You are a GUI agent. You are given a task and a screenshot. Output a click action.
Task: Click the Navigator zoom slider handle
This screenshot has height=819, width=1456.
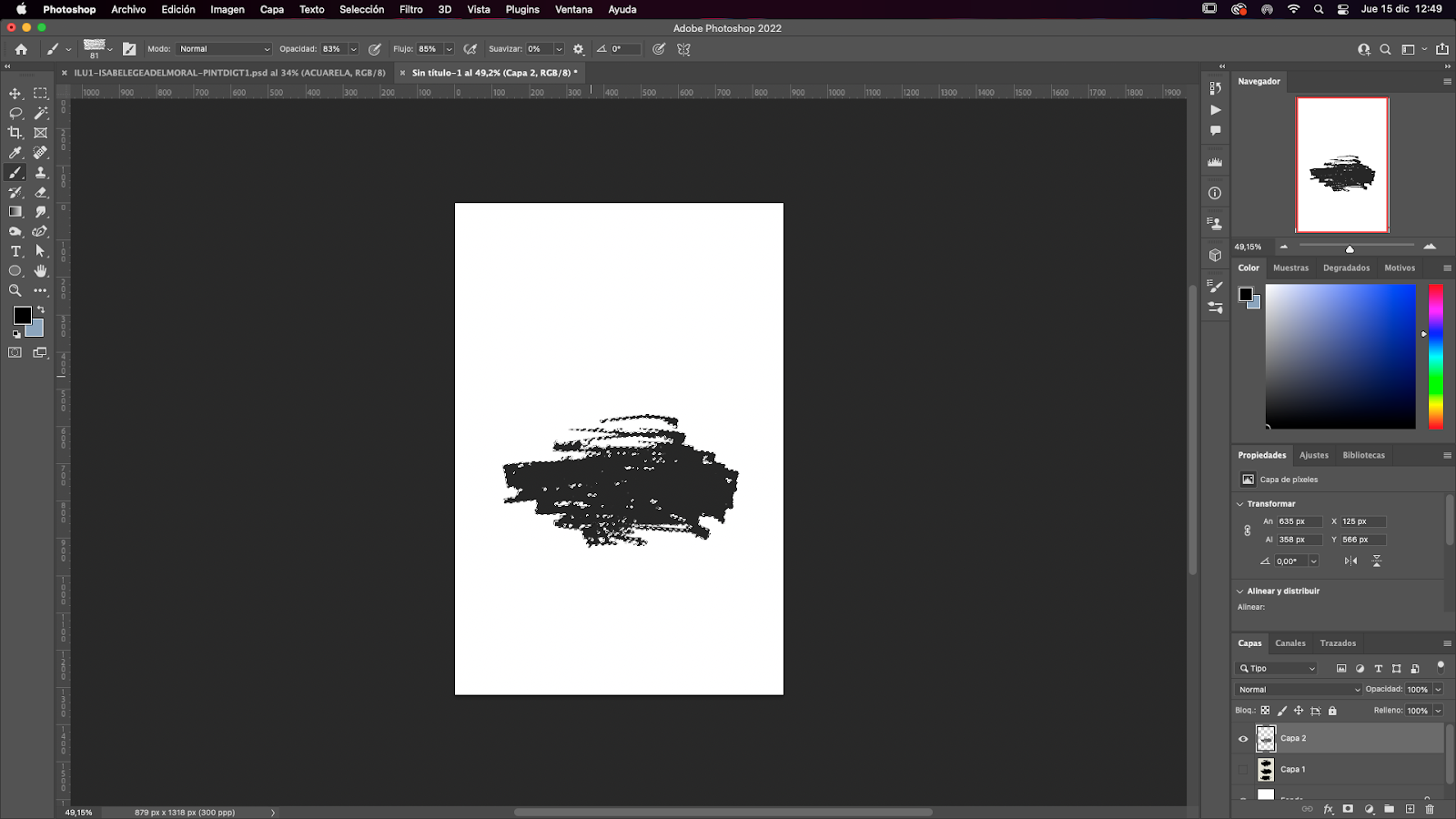[1350, 248]
